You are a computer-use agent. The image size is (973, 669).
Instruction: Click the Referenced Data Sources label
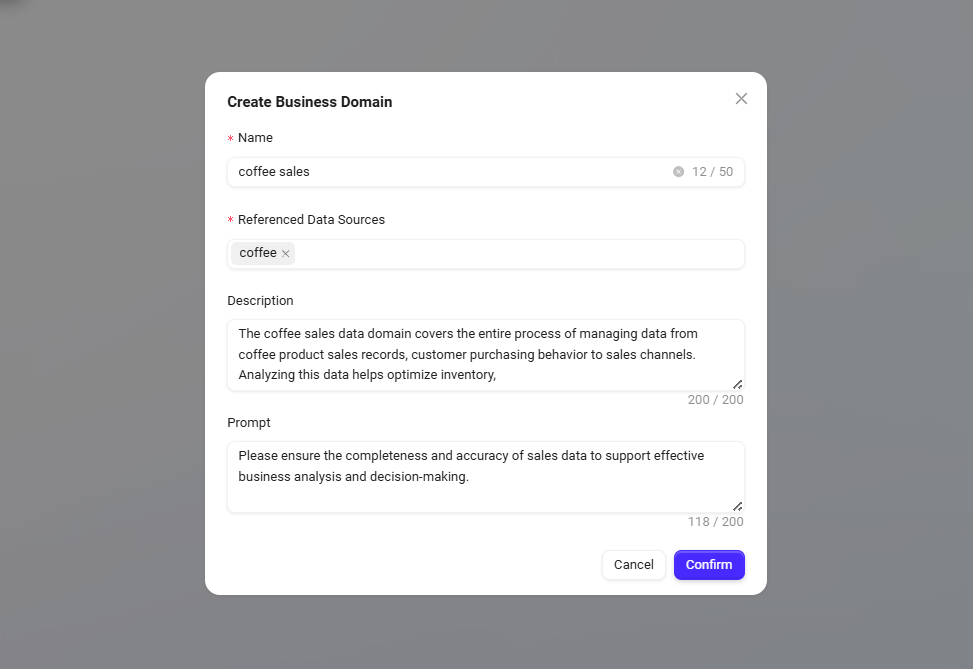click(x=311, y=220)
